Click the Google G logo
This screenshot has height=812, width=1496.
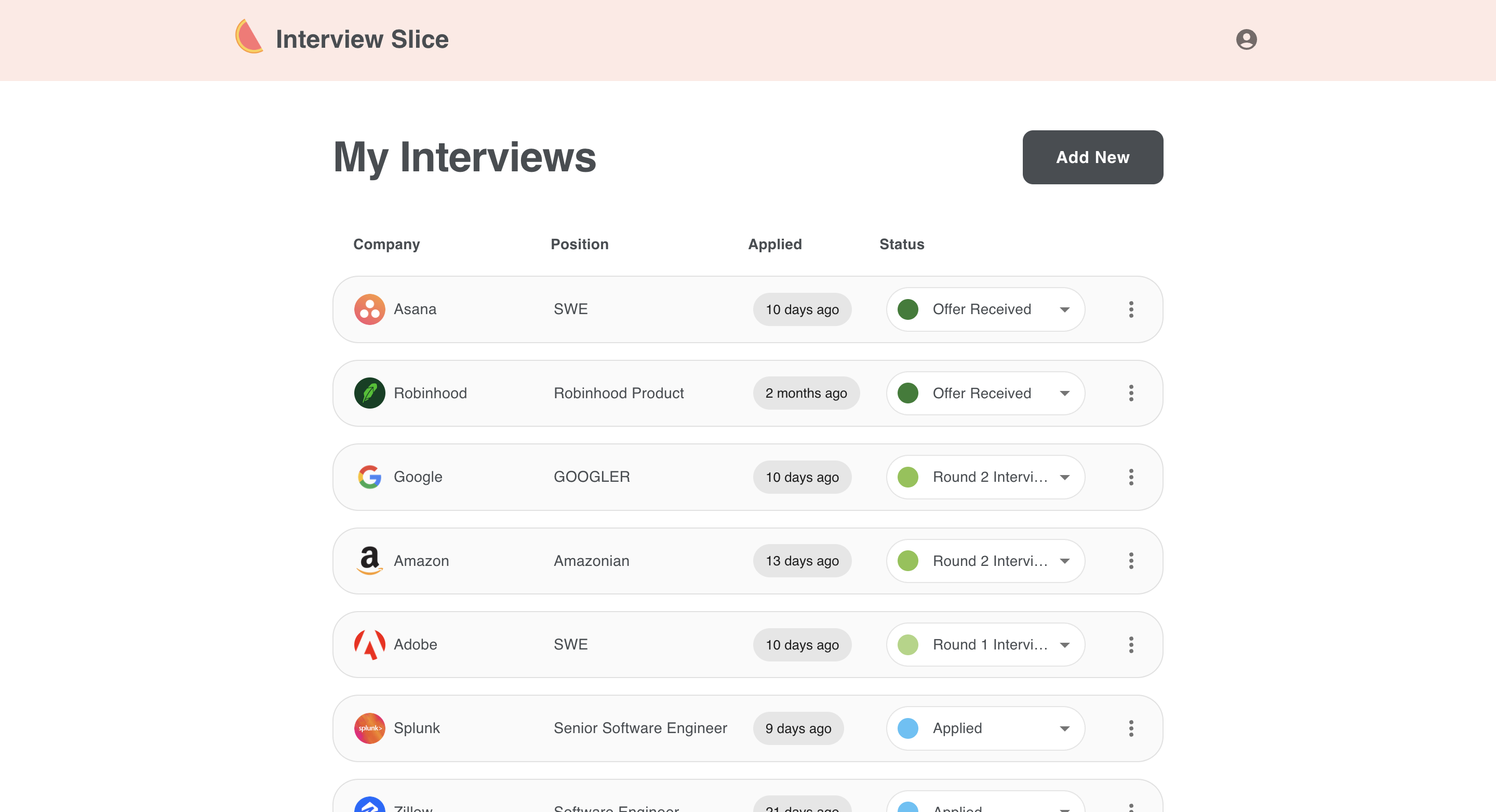[369, 477]
